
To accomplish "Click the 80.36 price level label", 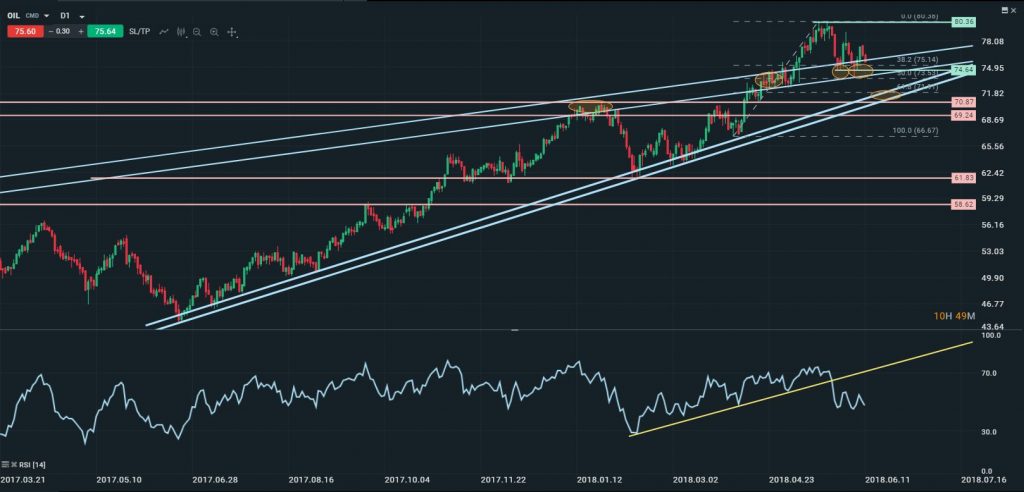I will 963,22.
